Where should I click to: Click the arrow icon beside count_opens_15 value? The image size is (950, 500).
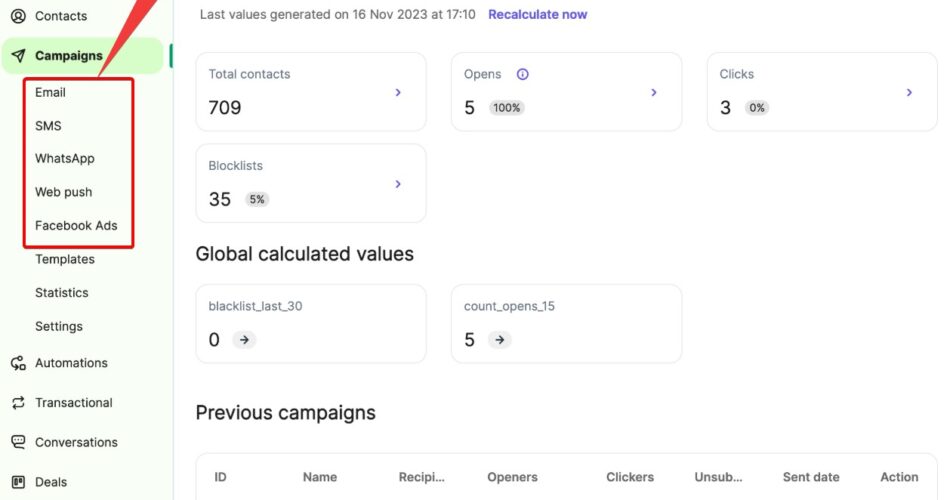tap(500, 340)
